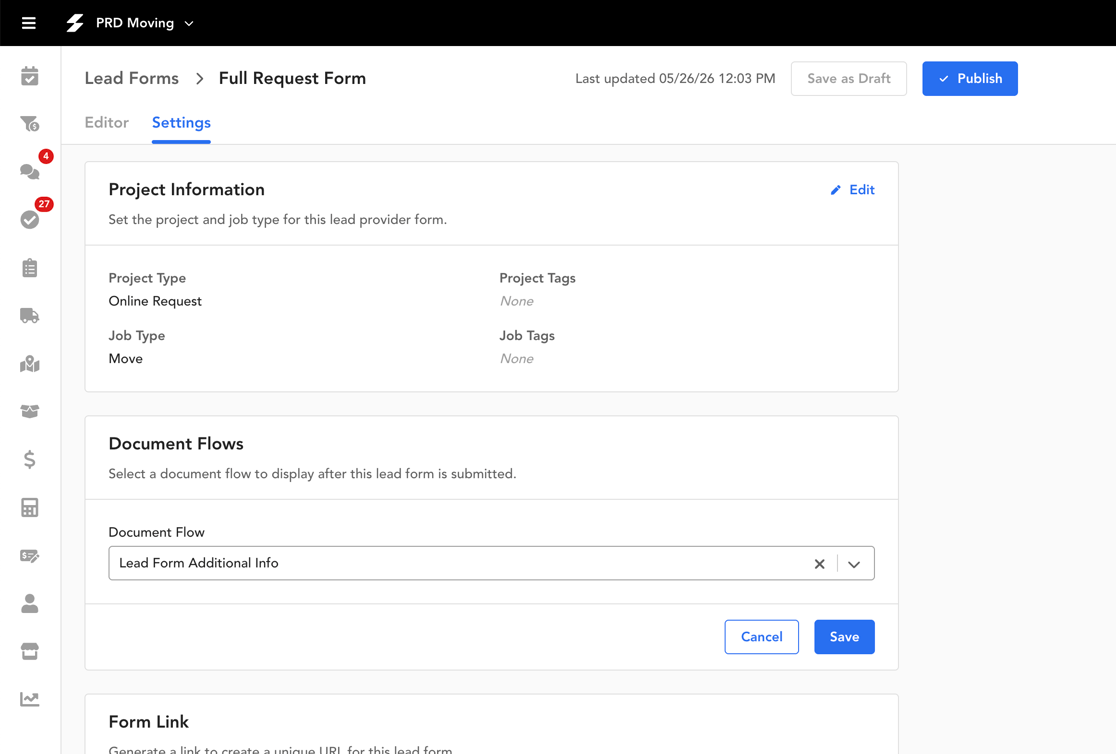Cancel the Document Flows changes

pos(762,637)
